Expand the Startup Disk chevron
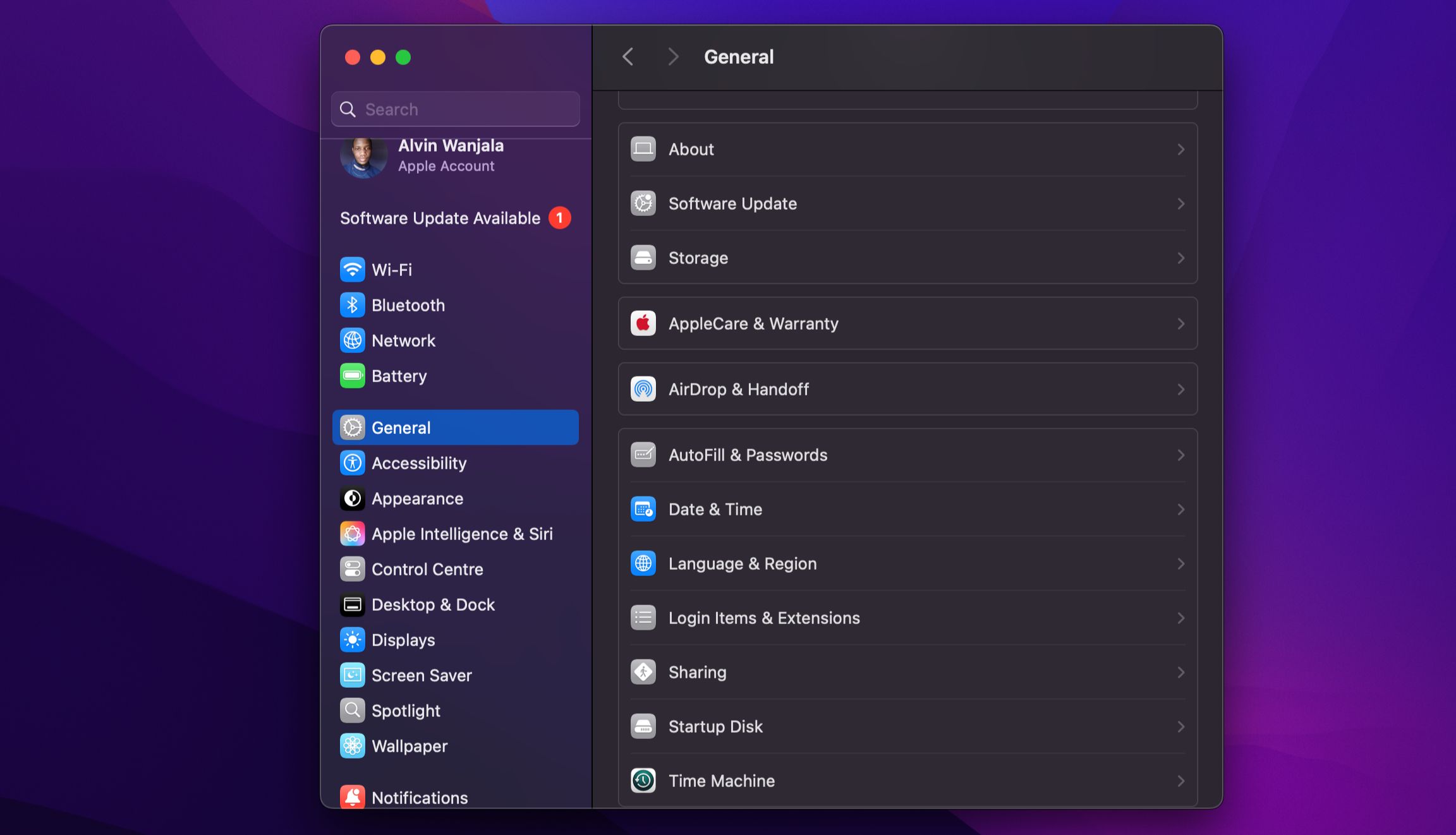 1180,727
